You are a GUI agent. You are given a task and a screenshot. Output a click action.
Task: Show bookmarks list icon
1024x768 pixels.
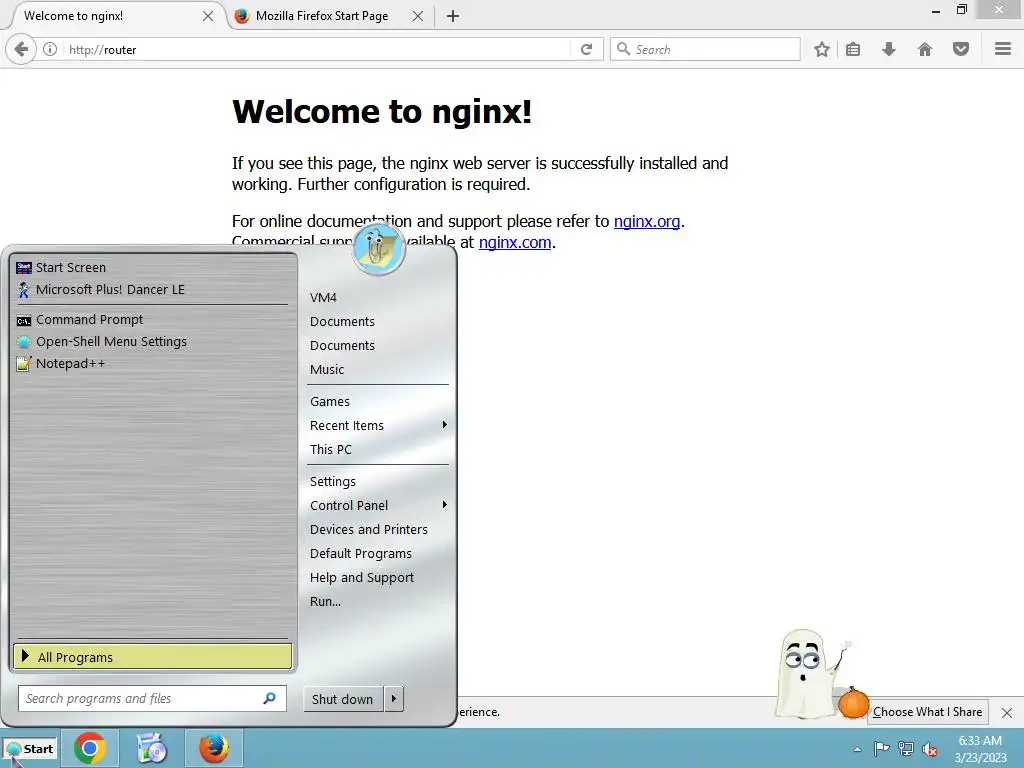click(853, 49)
